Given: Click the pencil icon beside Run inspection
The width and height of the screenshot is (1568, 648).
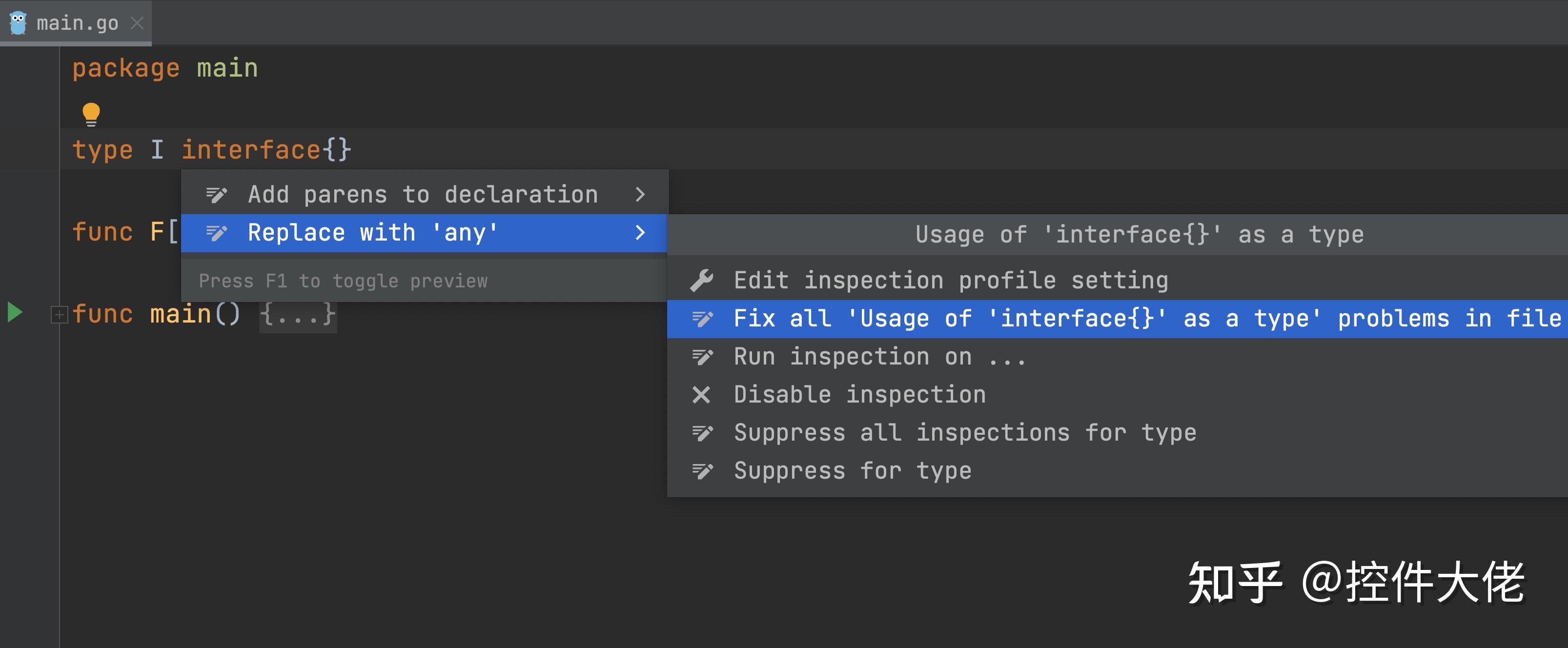Looking at the screenshot, I should 702,357.
